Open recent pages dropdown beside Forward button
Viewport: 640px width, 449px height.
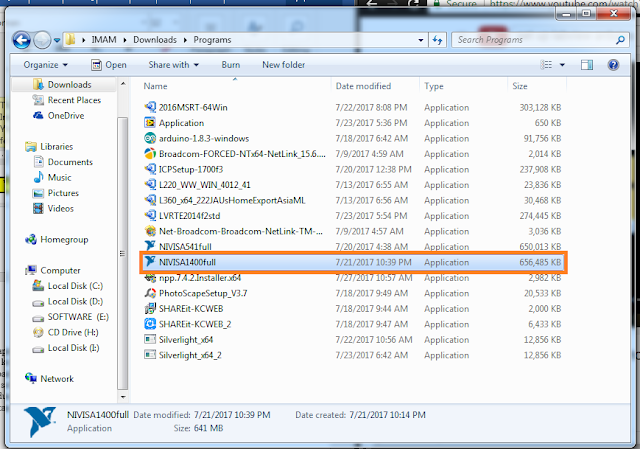tap(57, 40)
